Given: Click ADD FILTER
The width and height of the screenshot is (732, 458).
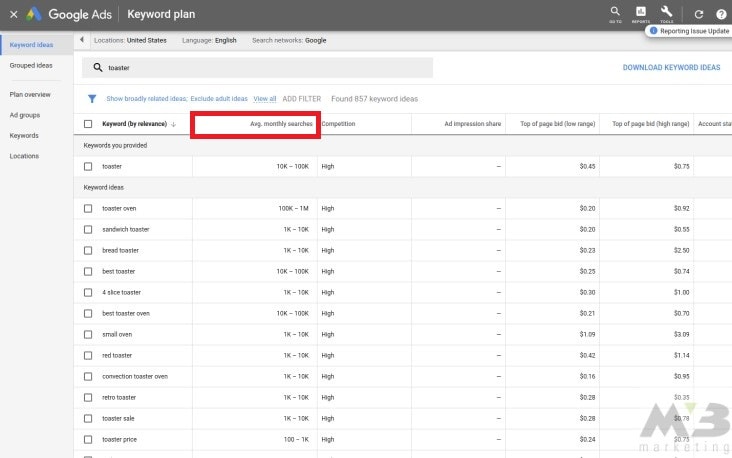Looking at the screenshot, I should click(x=302, y=99).
